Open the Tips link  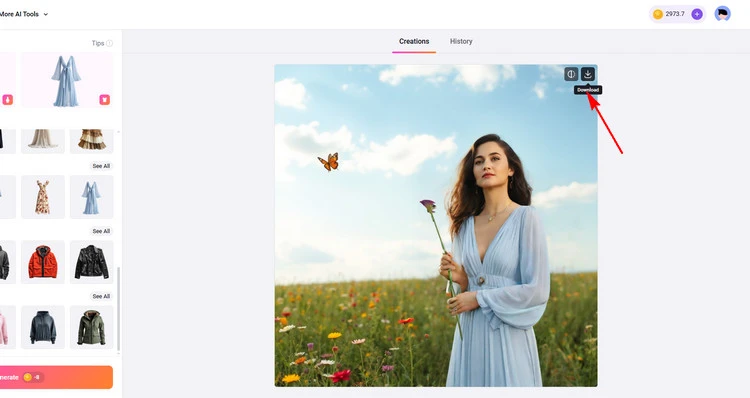tap(98, 43)
